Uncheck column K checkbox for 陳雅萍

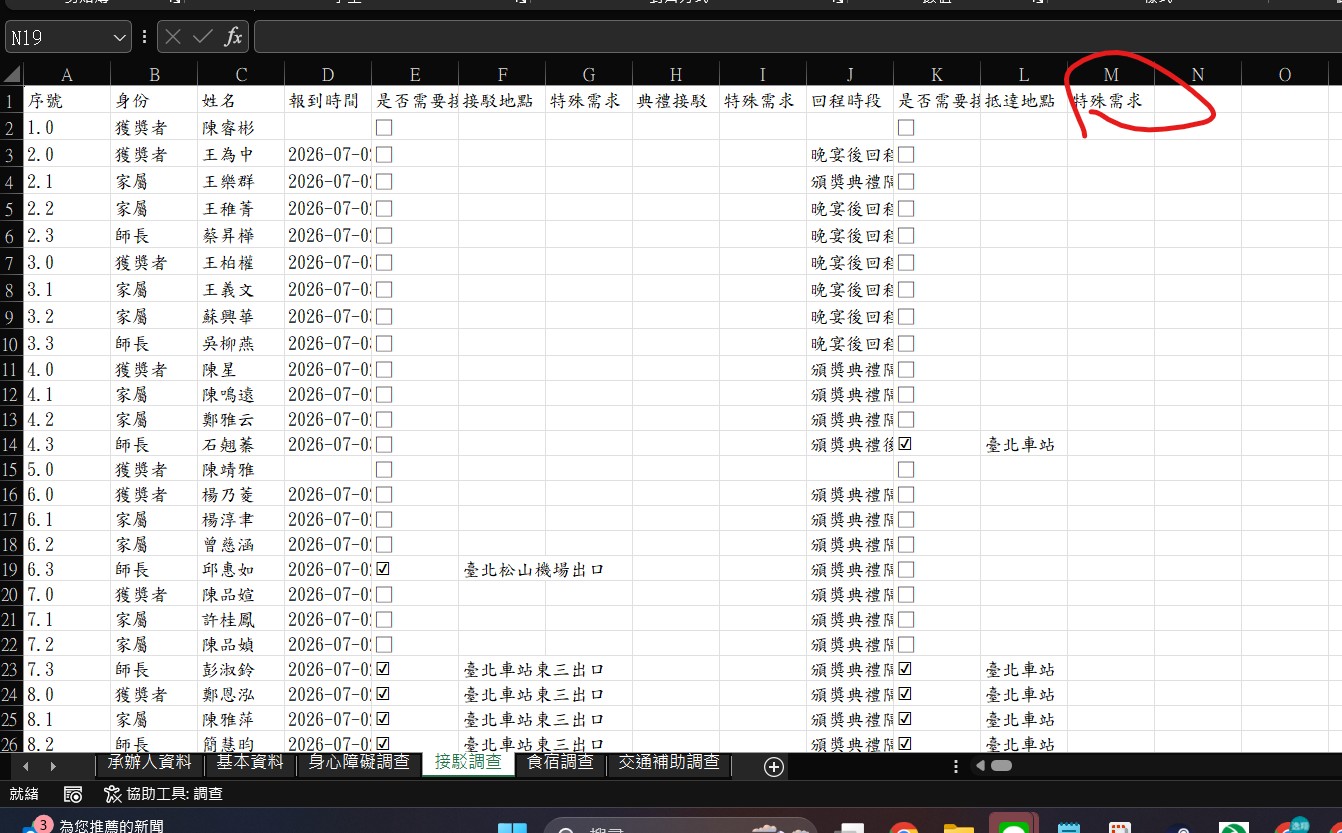point(906,719)
